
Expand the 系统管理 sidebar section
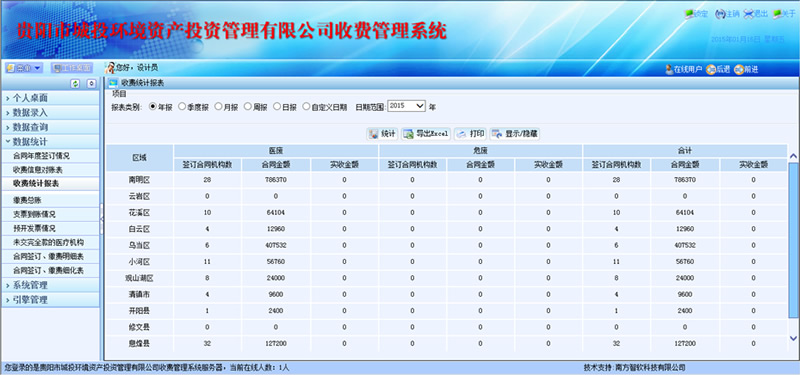tap(50, 285)
